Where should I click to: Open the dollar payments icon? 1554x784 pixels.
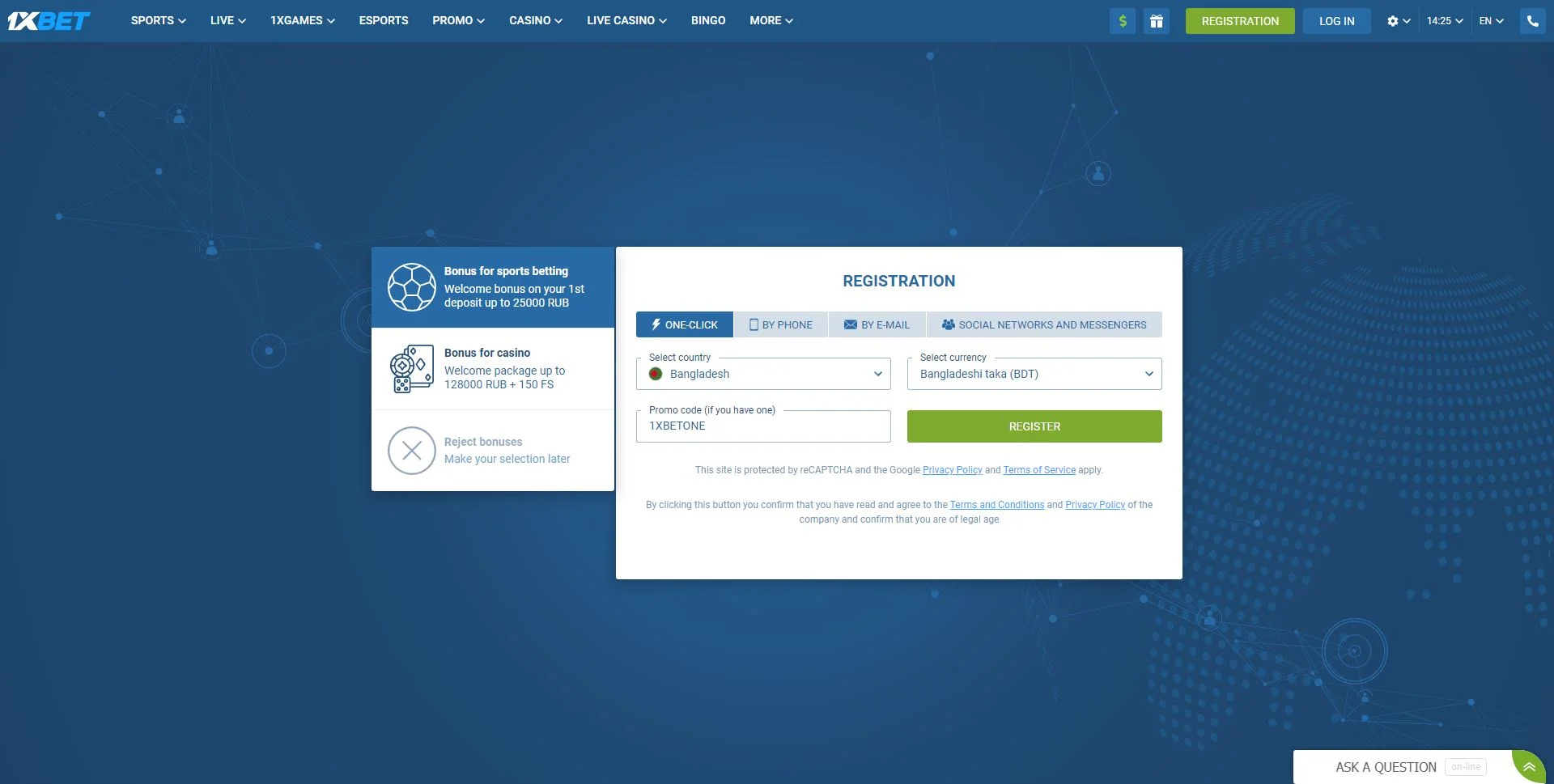[1123, 21]
